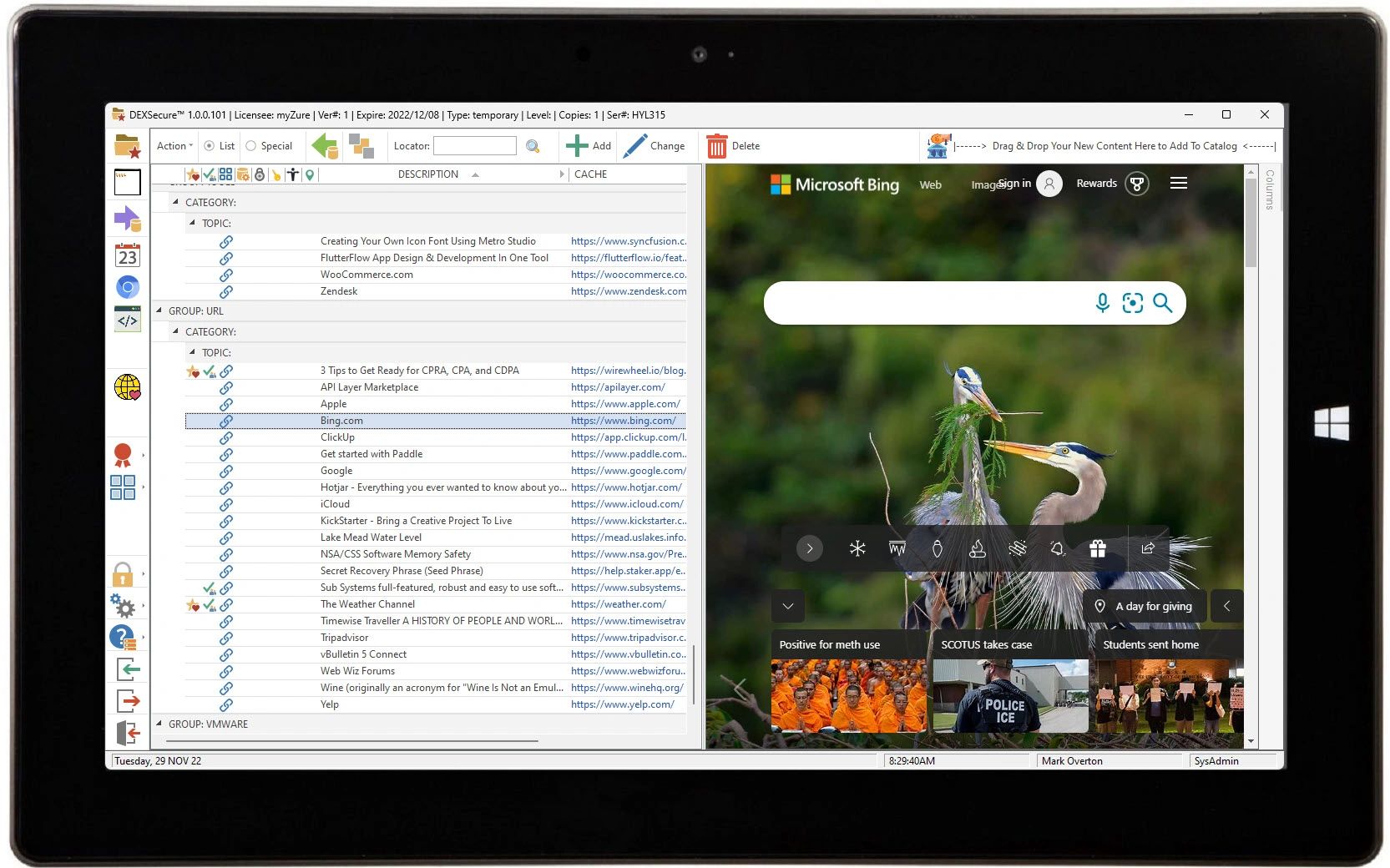This screenshot has height=868, width=1390.
Task: Collapse the CATEGORY node under GROUP: URL
Action: (x=175, y=331)
